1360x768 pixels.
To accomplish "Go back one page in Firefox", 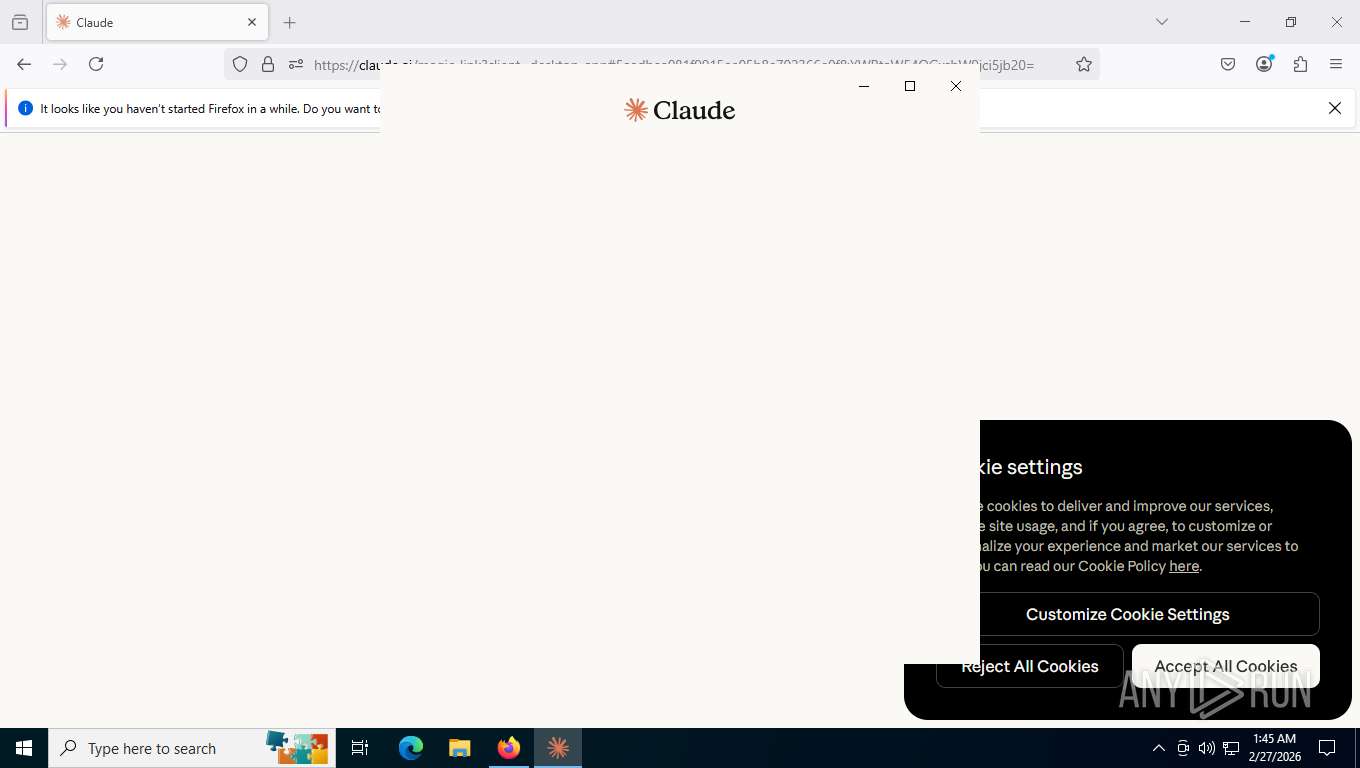I will (24, 64).
